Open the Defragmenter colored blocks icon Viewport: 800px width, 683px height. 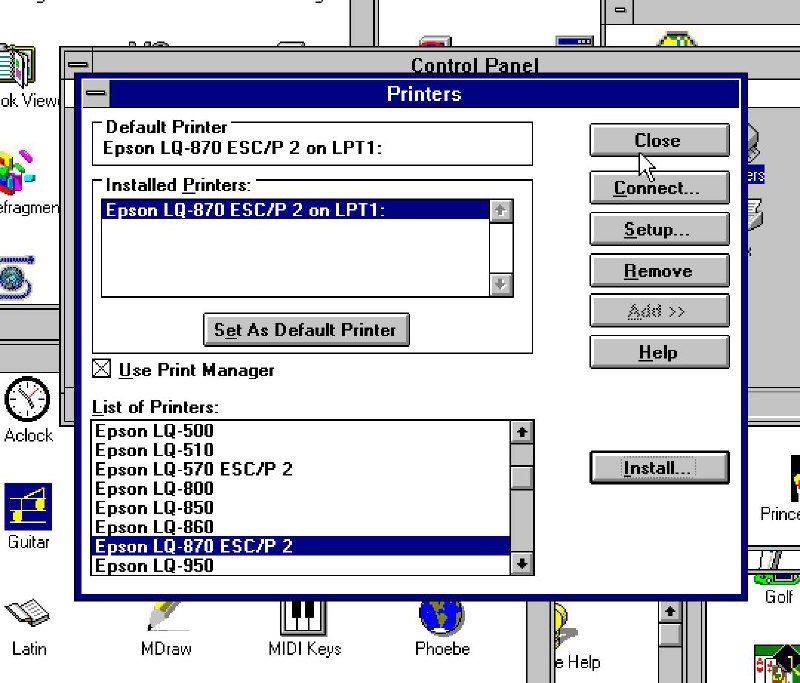(x=17, y=172)
